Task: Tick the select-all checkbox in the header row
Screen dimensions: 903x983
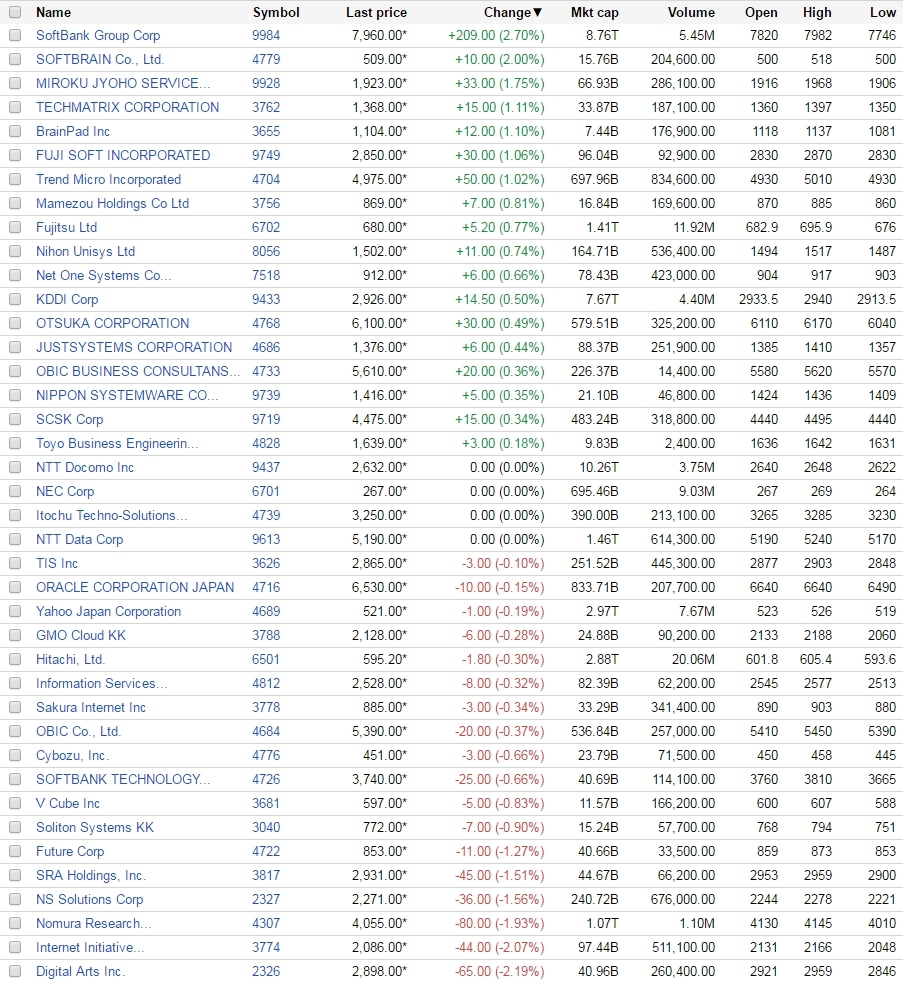Action: point(15,12)
